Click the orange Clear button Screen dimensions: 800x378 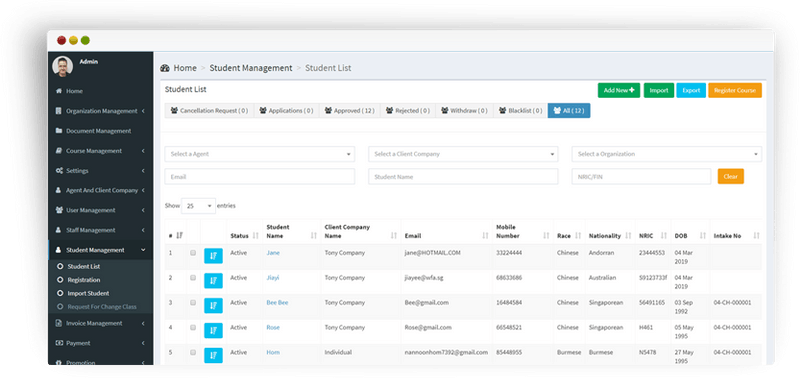click(731, 177)
